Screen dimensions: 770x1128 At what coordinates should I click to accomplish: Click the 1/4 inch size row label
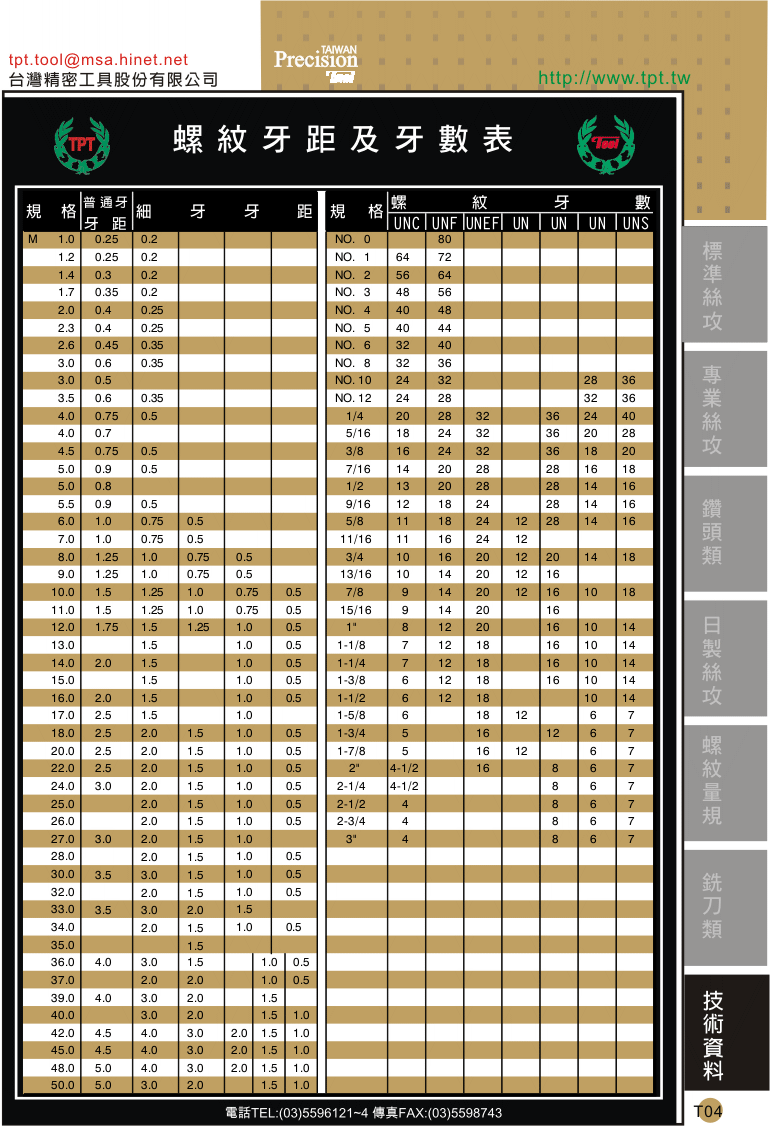(355, 417)
